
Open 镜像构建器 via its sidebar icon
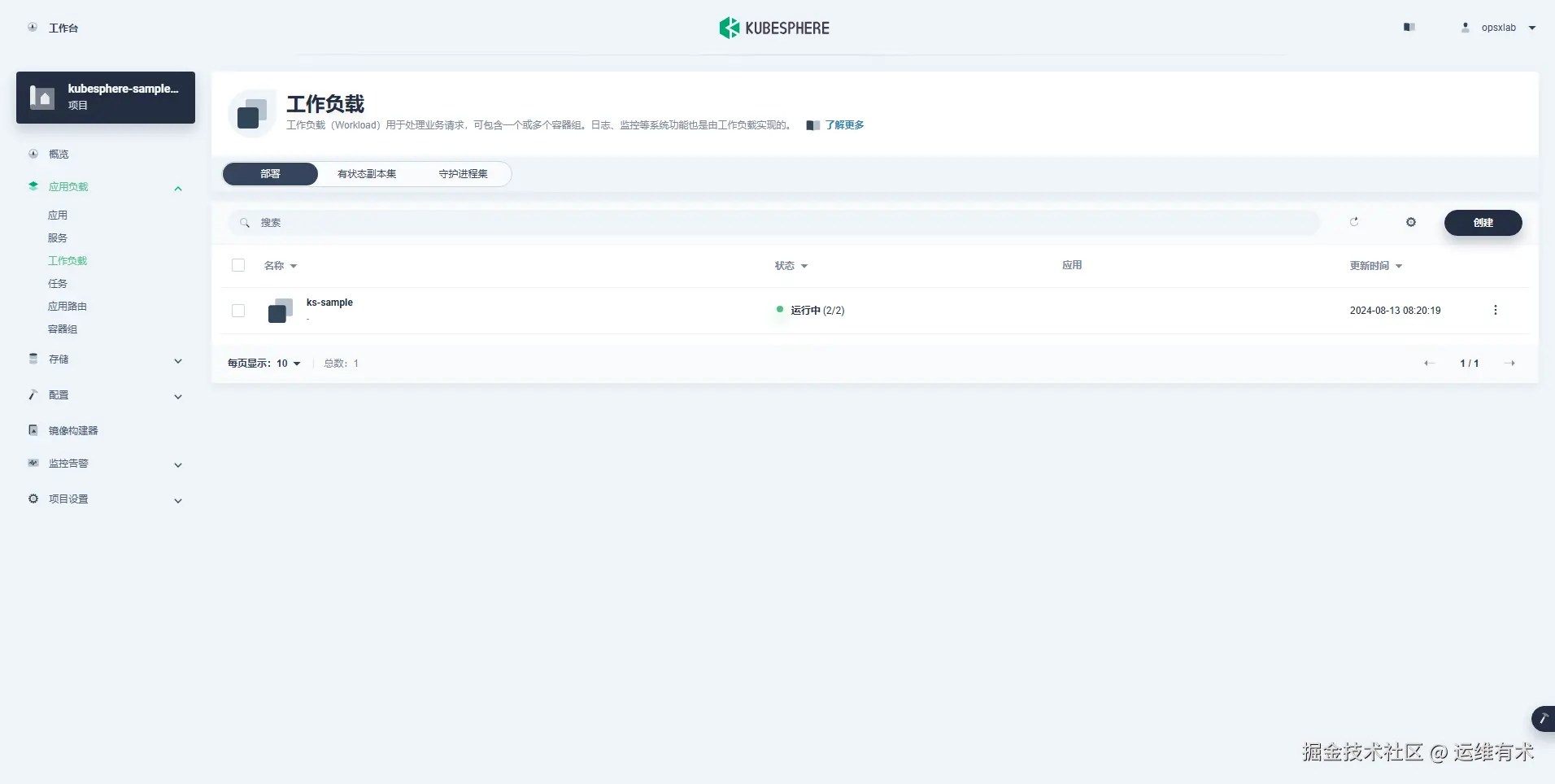pyautogui.click(x=33, y=429)
